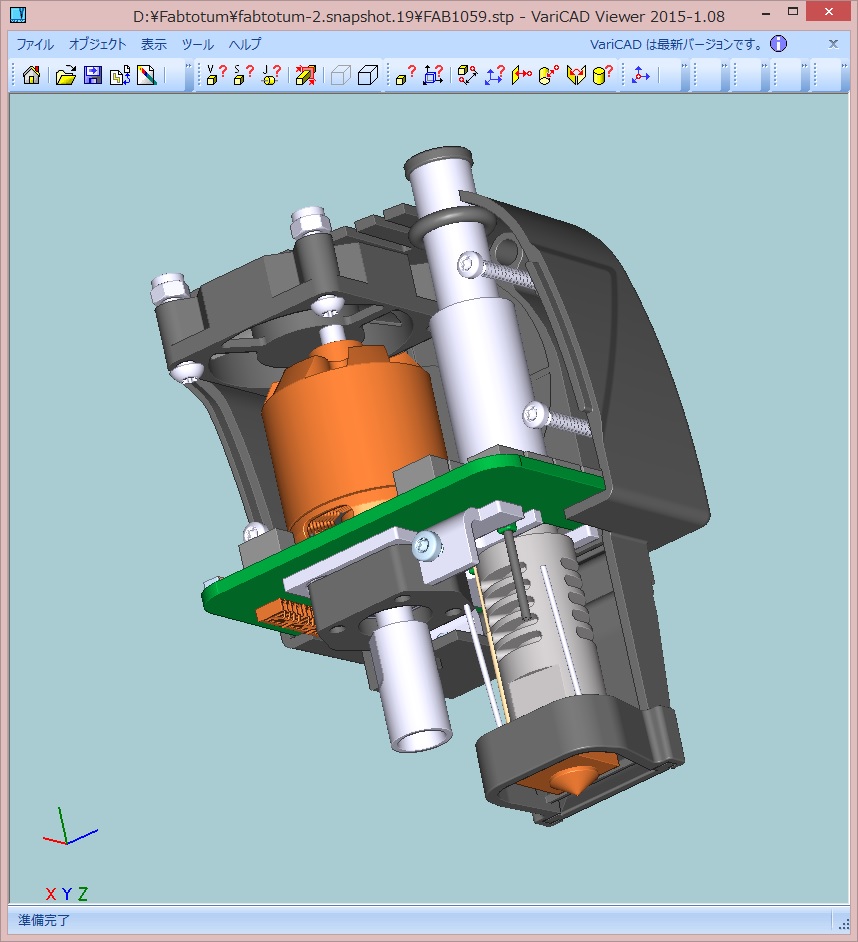The image size is (858, 942).
Task: Open the 表示 menu
Action: tap(154, 44)
